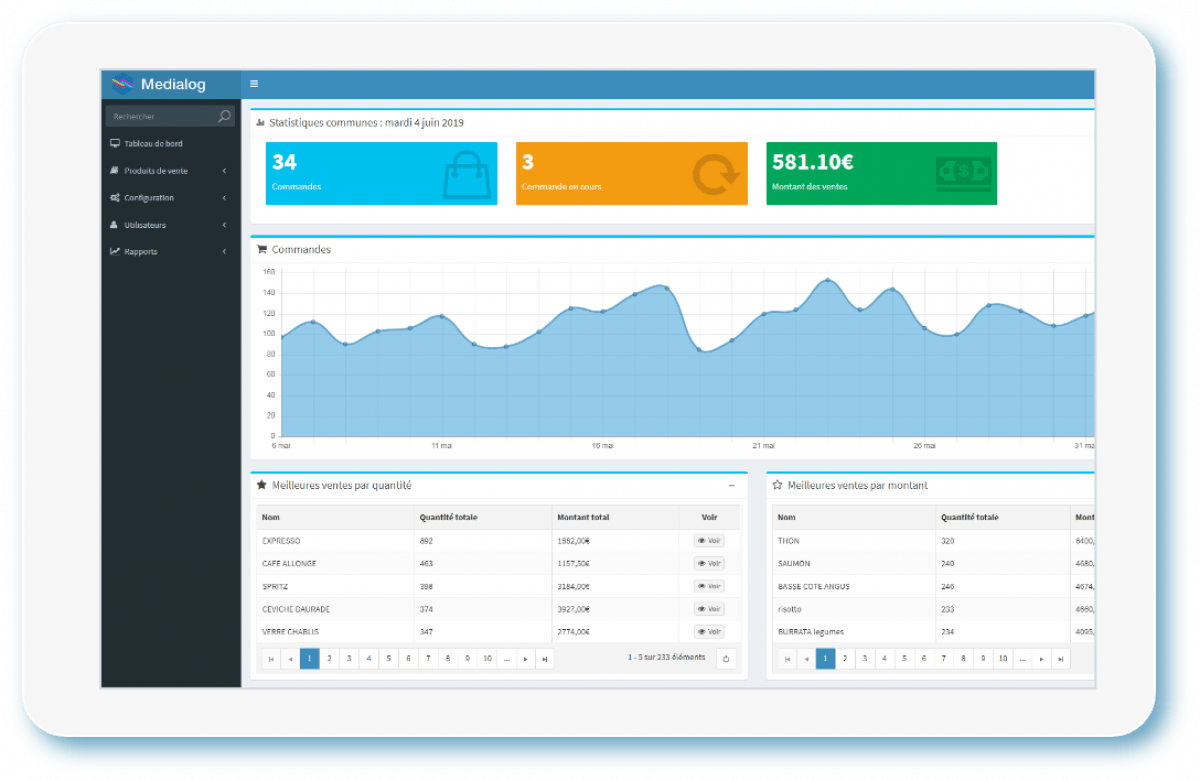
Task: Open the Rapports sidebar menu
Action: (x=140, y=252)
